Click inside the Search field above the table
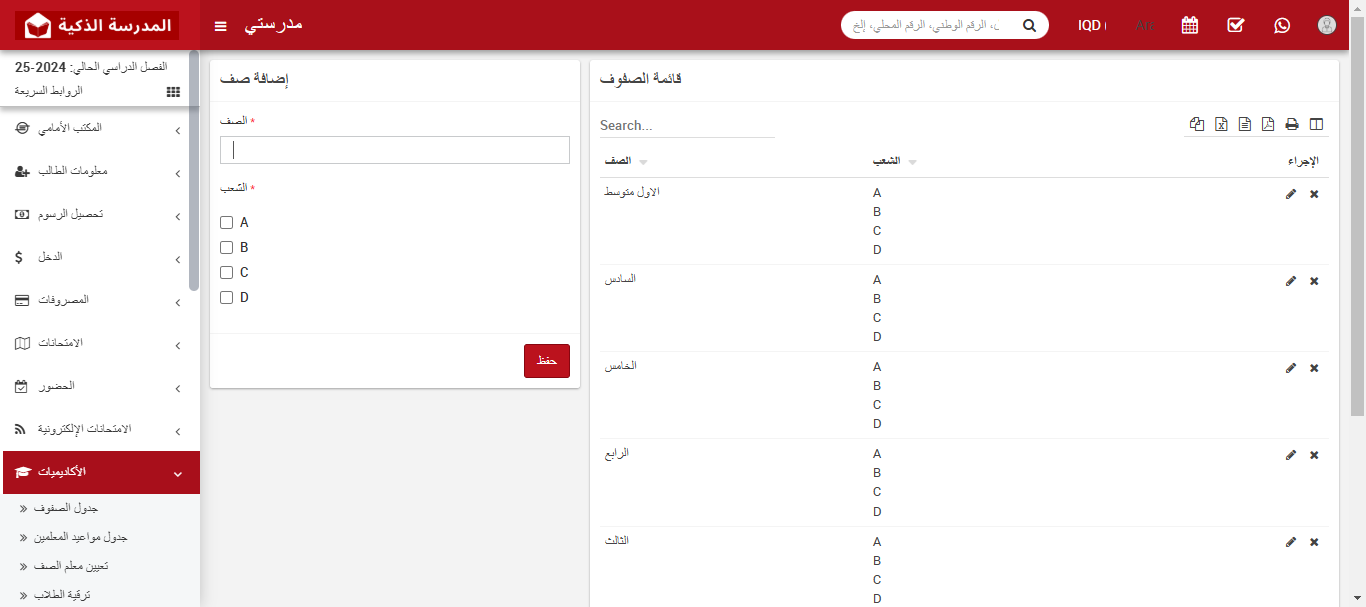 [x=685, y=125]
